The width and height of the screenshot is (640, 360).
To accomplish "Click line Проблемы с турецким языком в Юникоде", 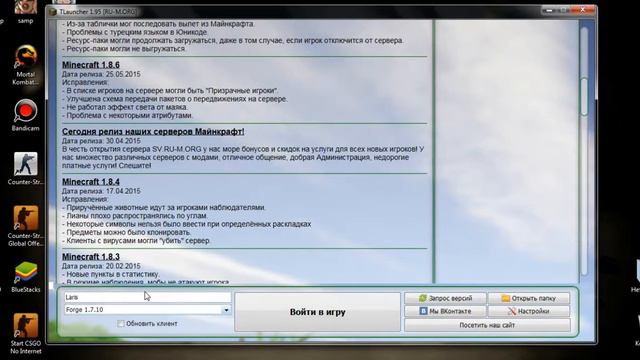I will click(135, 32).
